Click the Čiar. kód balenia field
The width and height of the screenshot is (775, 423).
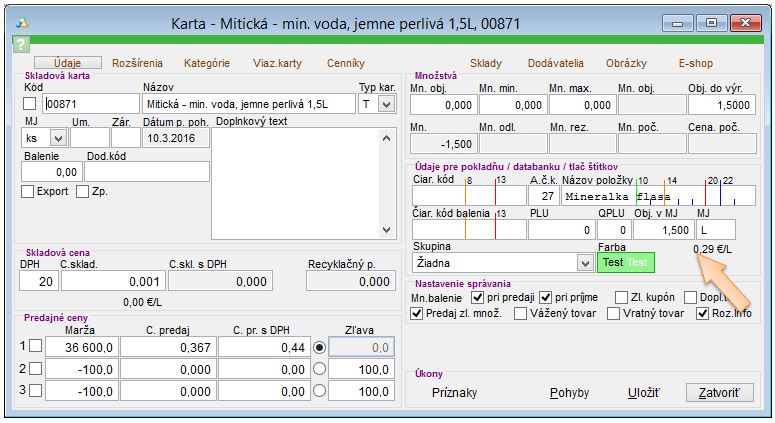pos(469,230)
